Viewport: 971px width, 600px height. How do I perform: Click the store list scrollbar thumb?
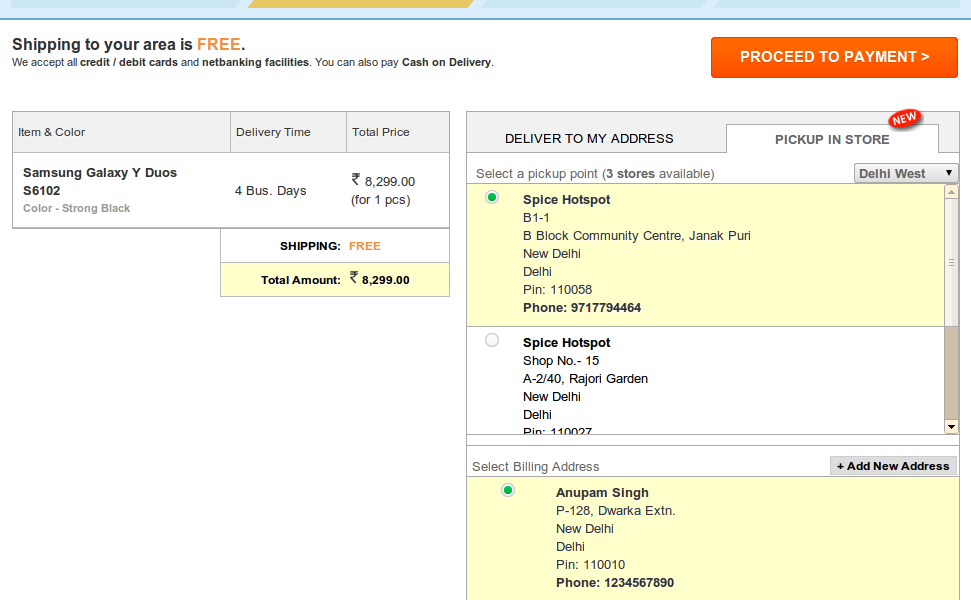[x=951, y=262]
